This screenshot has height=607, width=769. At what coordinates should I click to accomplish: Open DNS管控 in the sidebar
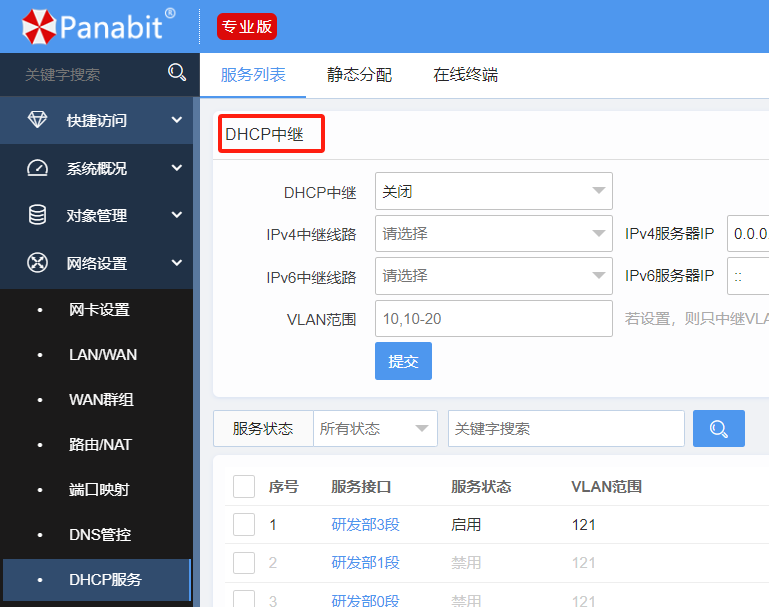[100, 534]
